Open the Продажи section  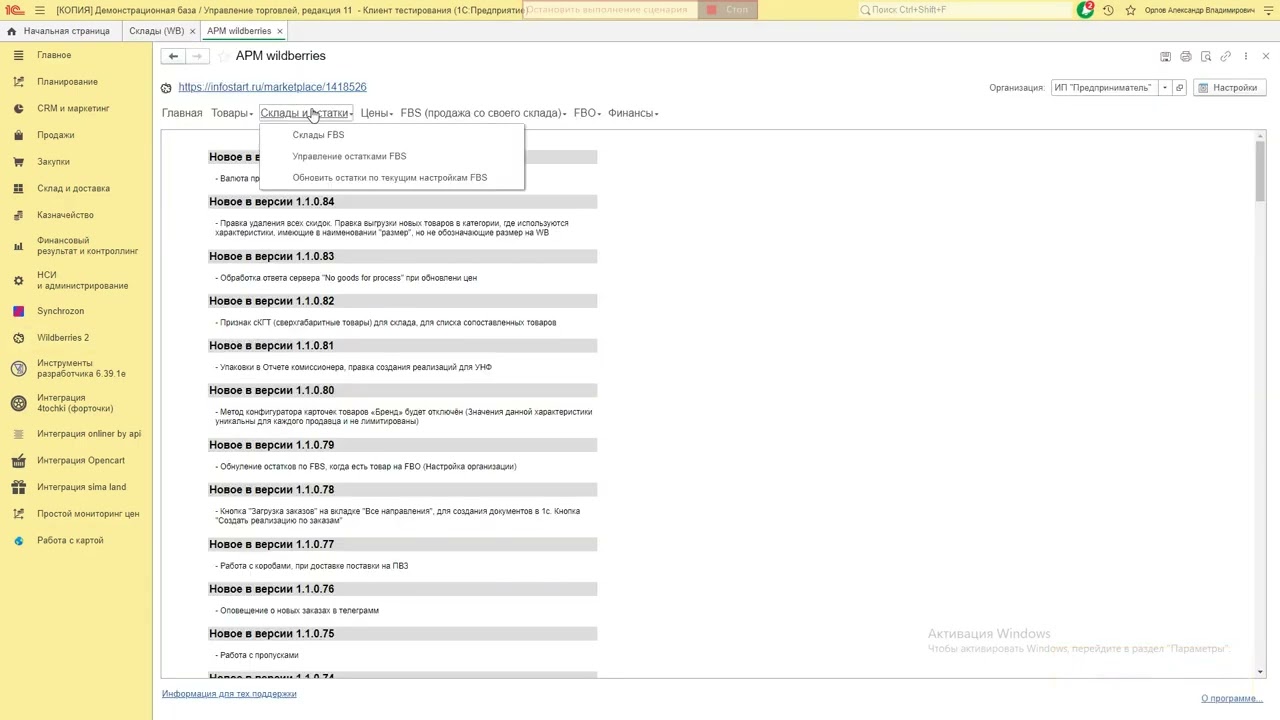pyautogui.click(x=56, y=135)
